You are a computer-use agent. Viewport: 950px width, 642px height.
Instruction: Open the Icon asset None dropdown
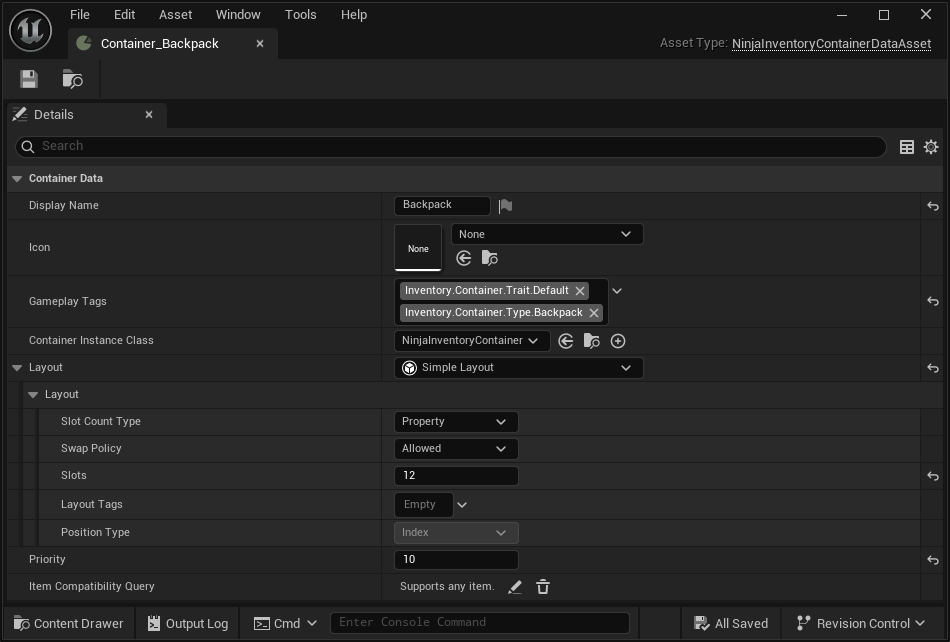pyautogui.click(x=547, y=234)
